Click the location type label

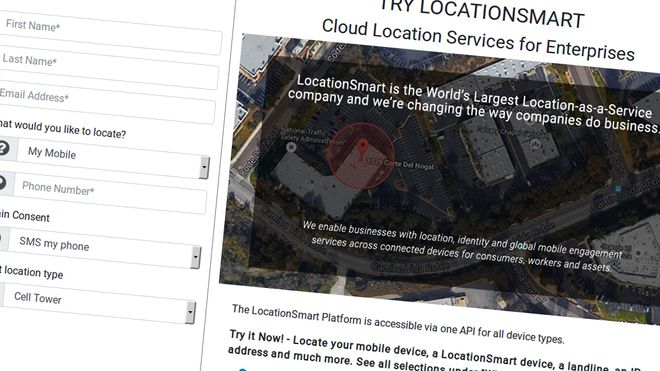pos(32,272)
